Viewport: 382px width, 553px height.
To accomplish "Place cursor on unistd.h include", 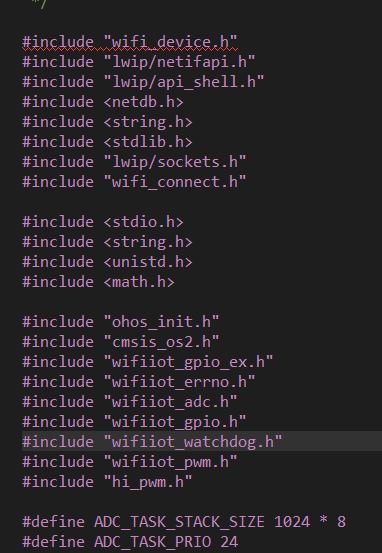I will pos(108,262).
